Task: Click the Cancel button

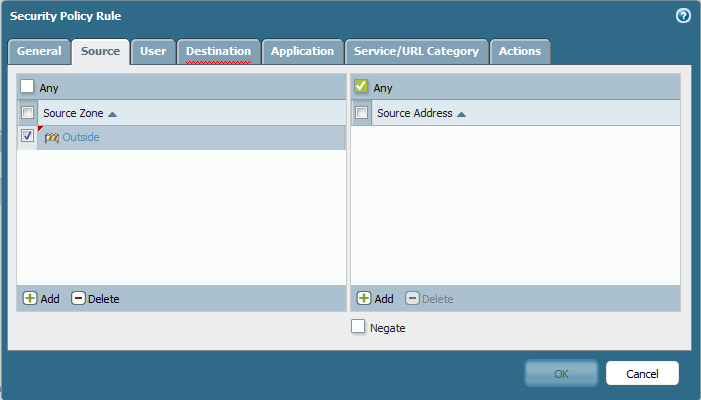Action: (642, 373)
